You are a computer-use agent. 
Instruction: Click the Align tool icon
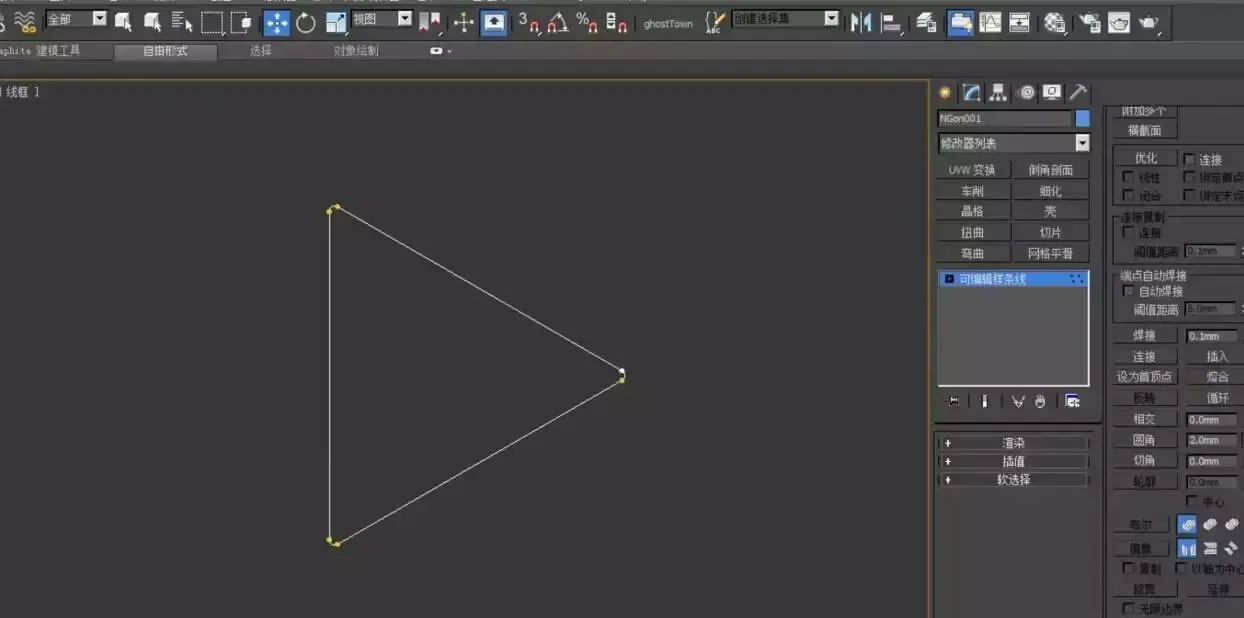[891, 22]
